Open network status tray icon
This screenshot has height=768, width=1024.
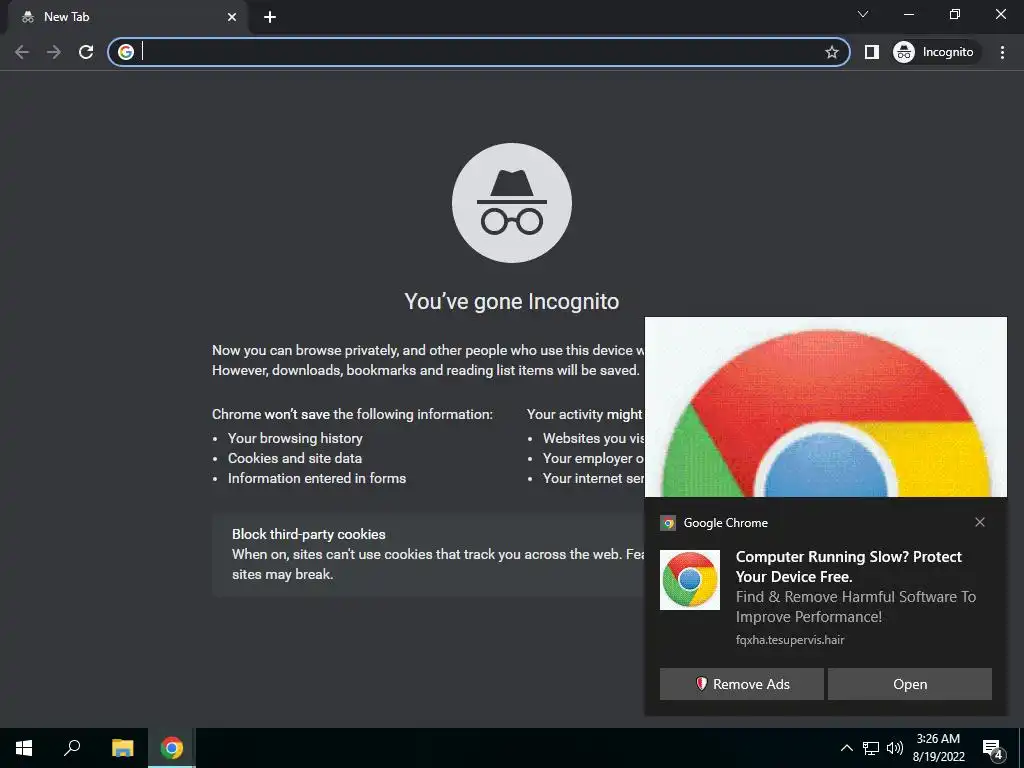871,748
